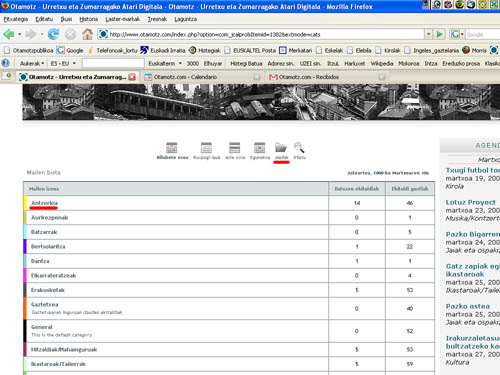Click the Forward navigation arrow
Viewport: 500px width, 375px height.
coord(31,34)
